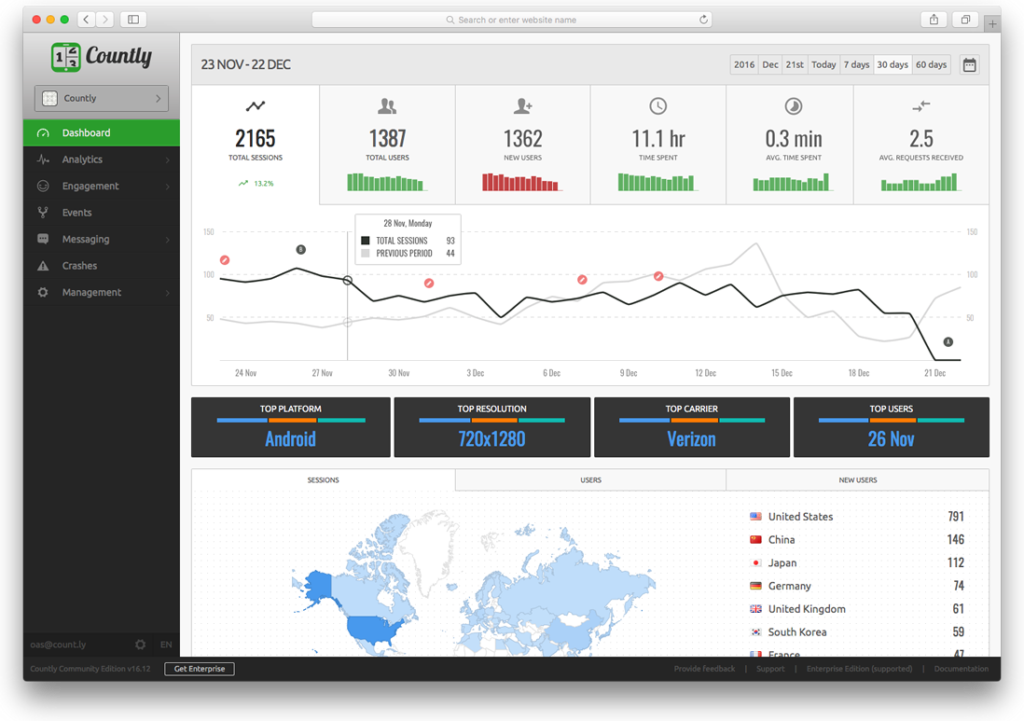The image size is (1024, 721).
Task: Click the Safari address search field
Action: (512, 19)
